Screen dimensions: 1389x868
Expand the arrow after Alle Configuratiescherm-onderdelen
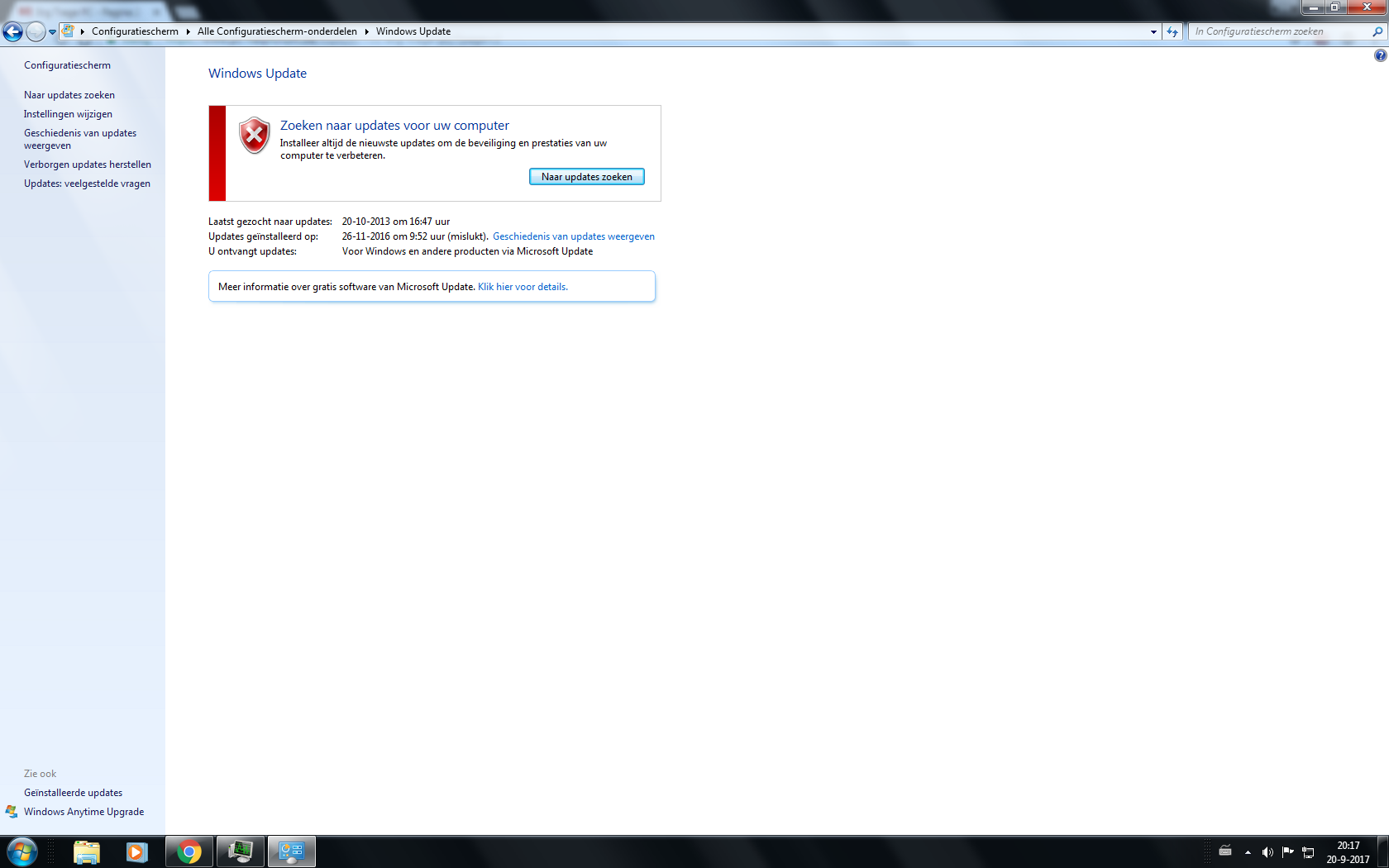tap(367, 31)
